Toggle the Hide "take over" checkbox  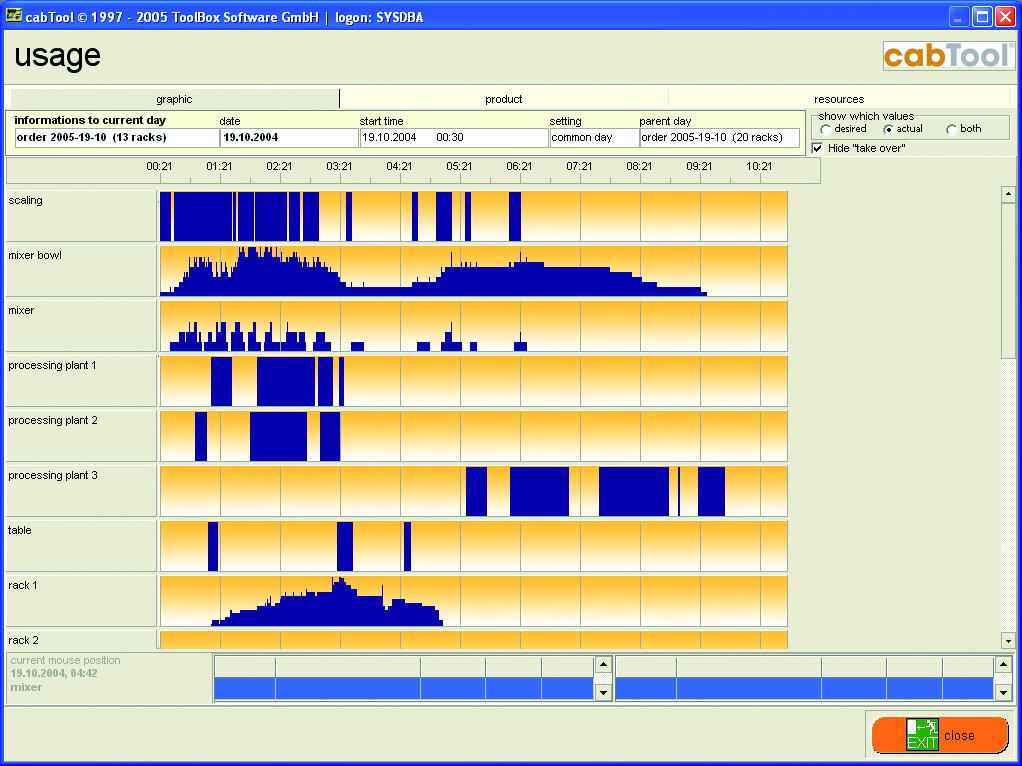click(817, 148)
